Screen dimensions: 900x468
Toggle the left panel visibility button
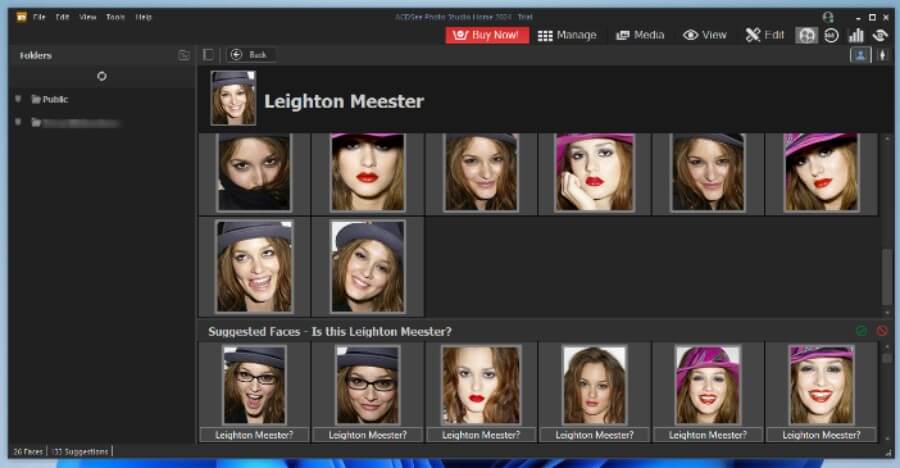click(x=208, y=55)
